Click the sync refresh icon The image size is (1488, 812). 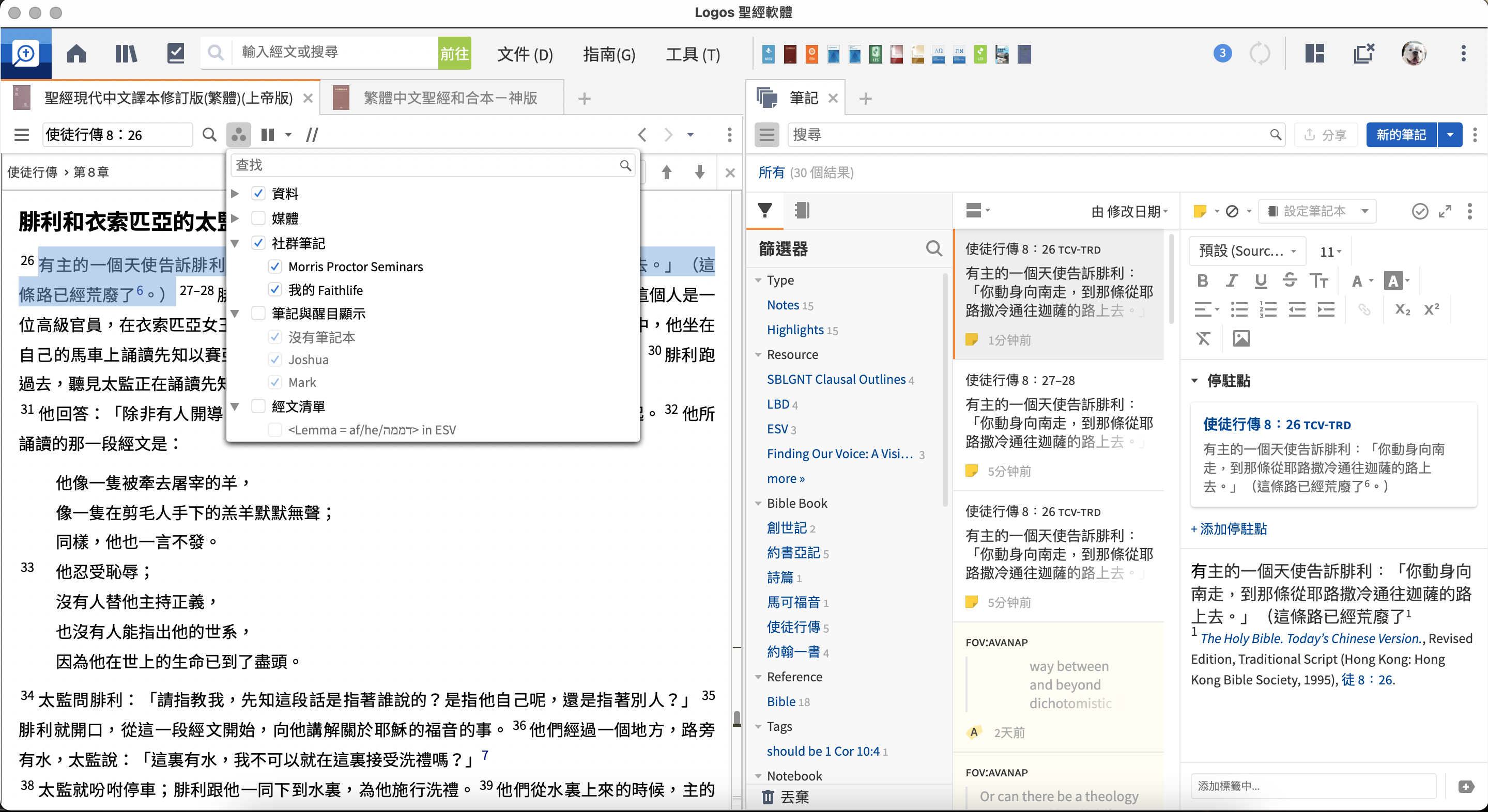pos(1260,54)
